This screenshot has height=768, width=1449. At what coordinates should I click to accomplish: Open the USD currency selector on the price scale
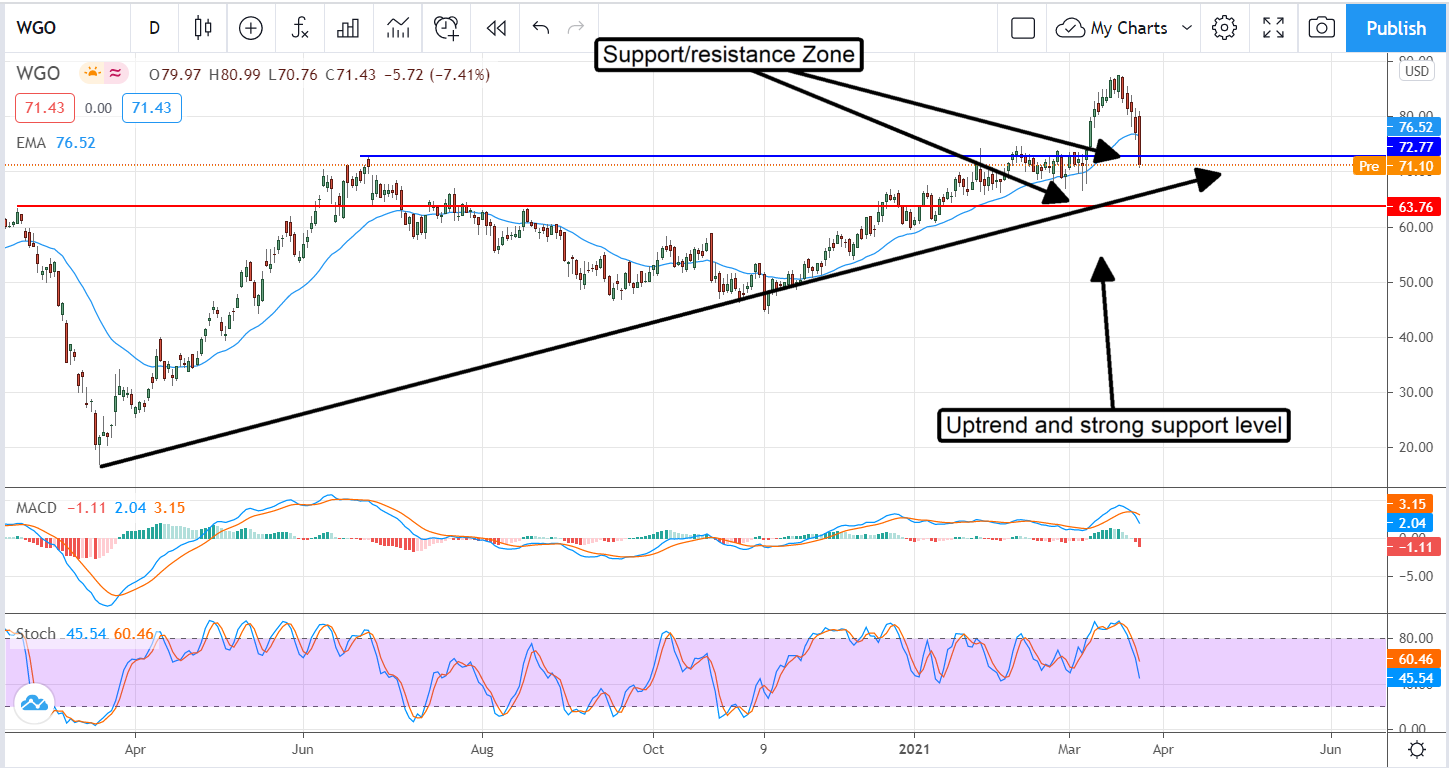point(1416,71)
